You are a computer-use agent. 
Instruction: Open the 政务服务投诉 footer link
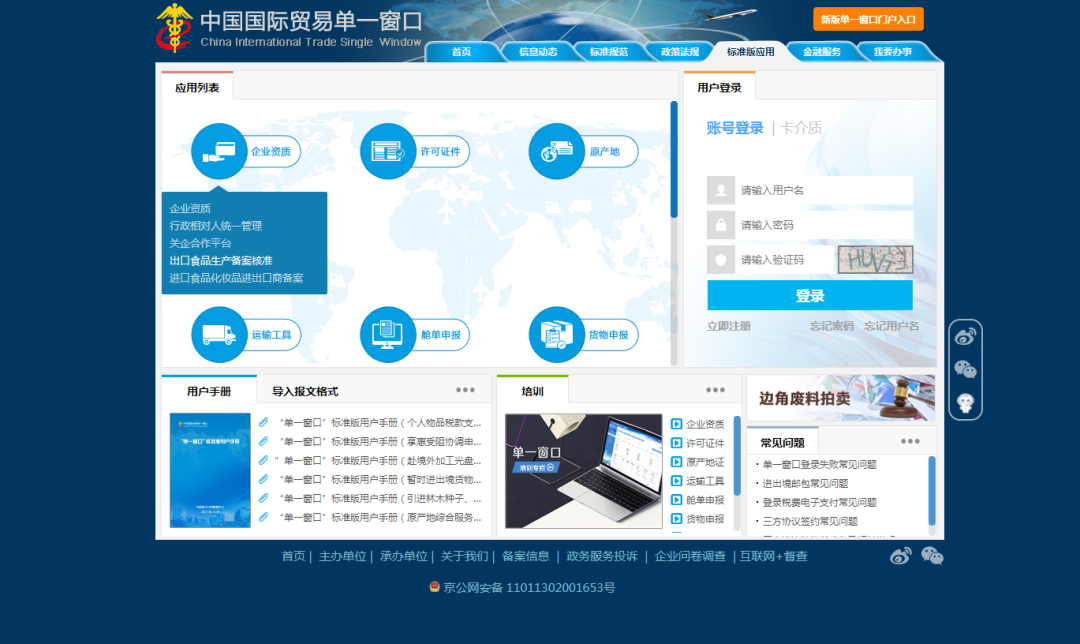coord(602,557)
